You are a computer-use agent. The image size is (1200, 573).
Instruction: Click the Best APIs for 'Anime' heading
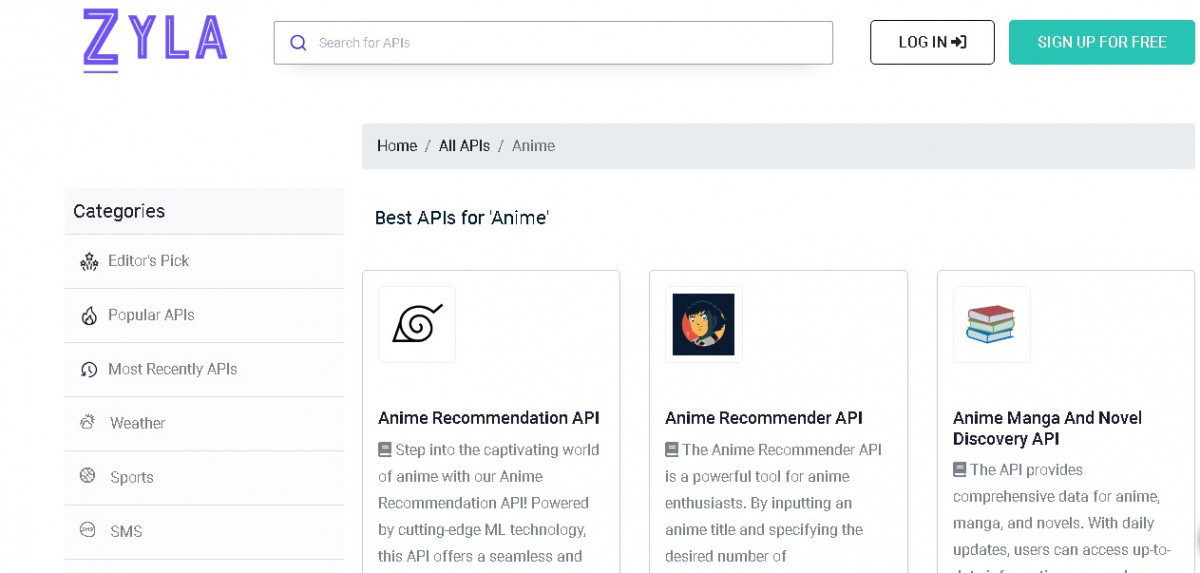pyautogui.click(x=462, y=217)
